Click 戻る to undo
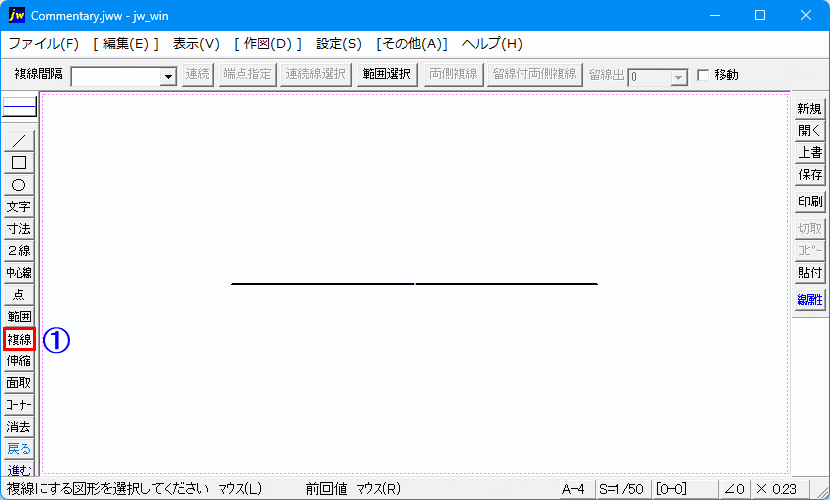The height and width of the screenshot is (500, 830). (x=19, y=449)
